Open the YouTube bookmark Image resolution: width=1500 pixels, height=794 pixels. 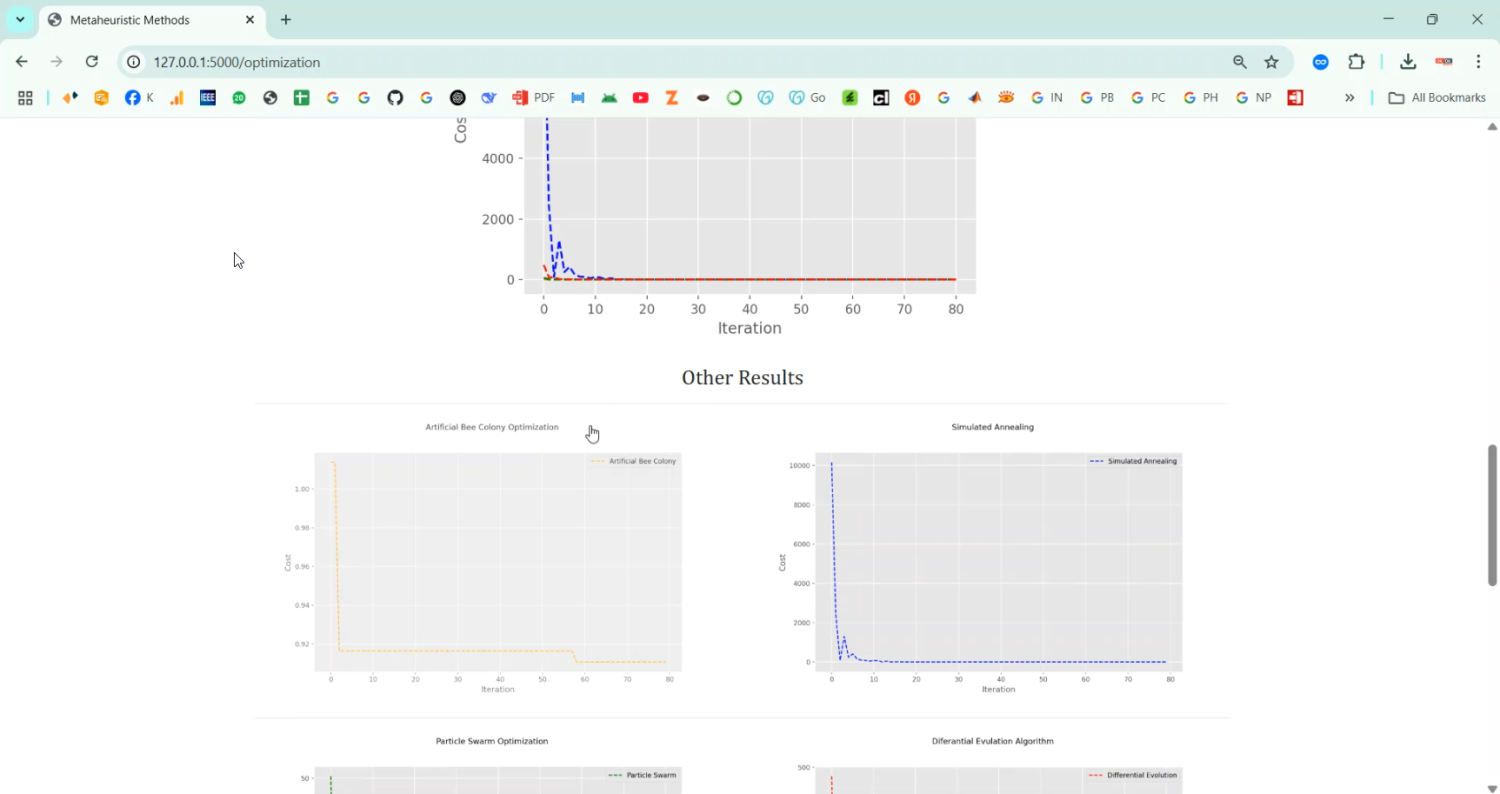point(641,98)
